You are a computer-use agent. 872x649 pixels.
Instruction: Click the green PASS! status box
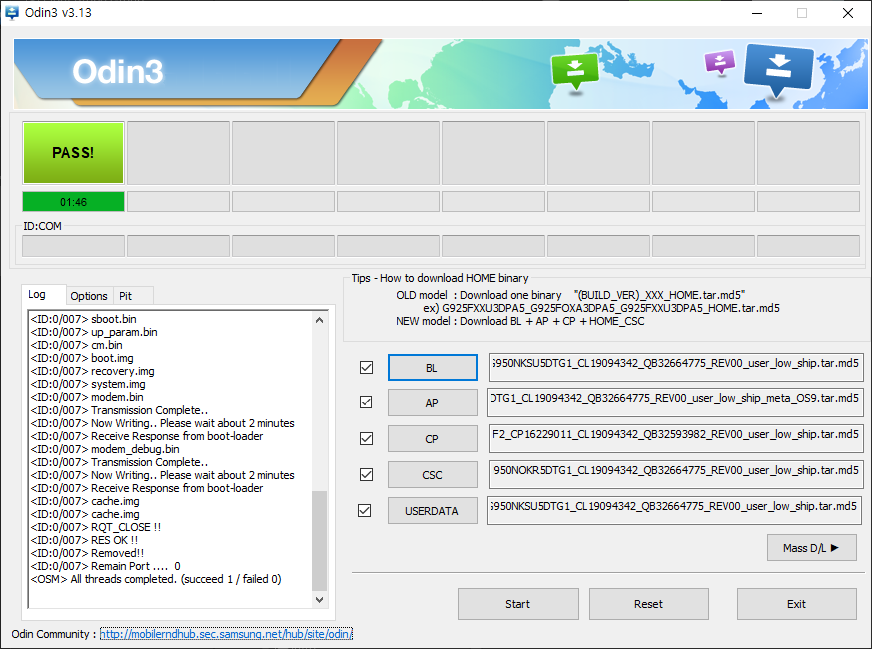[73, 153]
